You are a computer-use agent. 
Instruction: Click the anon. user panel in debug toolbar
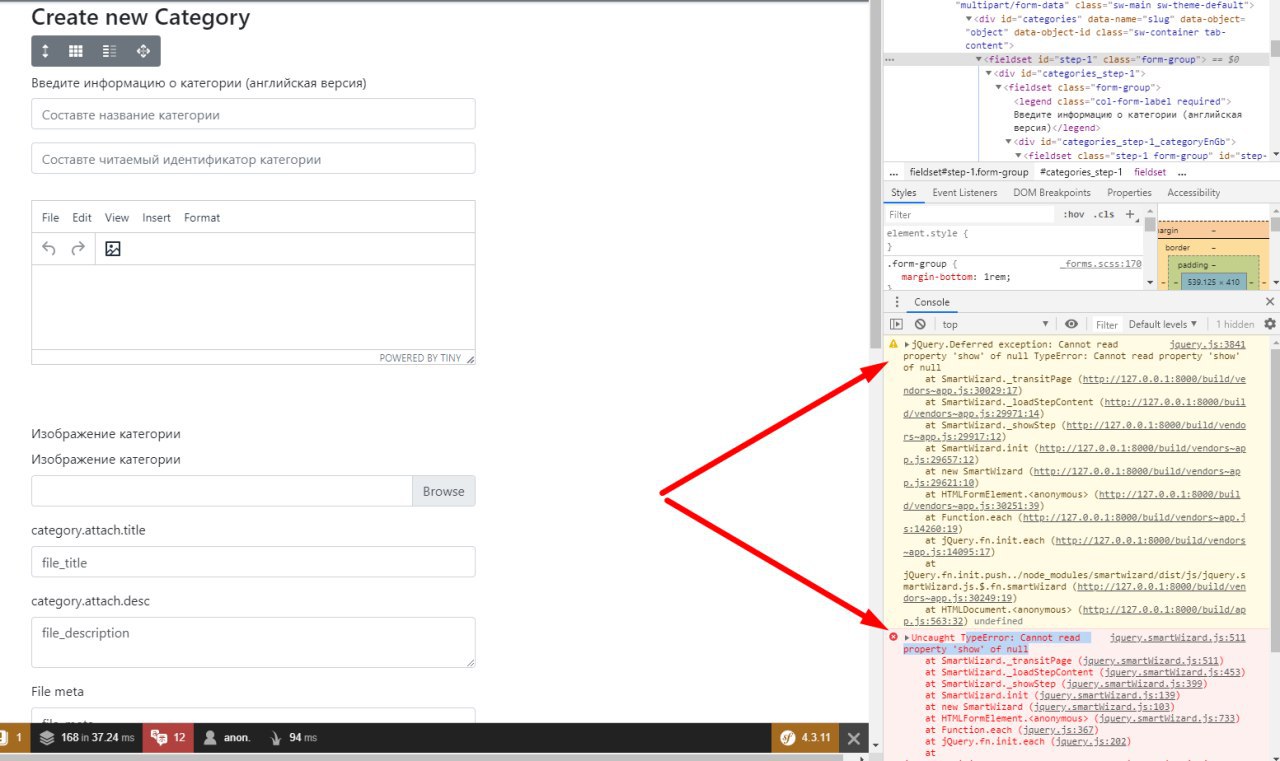(x=227, y=738)
